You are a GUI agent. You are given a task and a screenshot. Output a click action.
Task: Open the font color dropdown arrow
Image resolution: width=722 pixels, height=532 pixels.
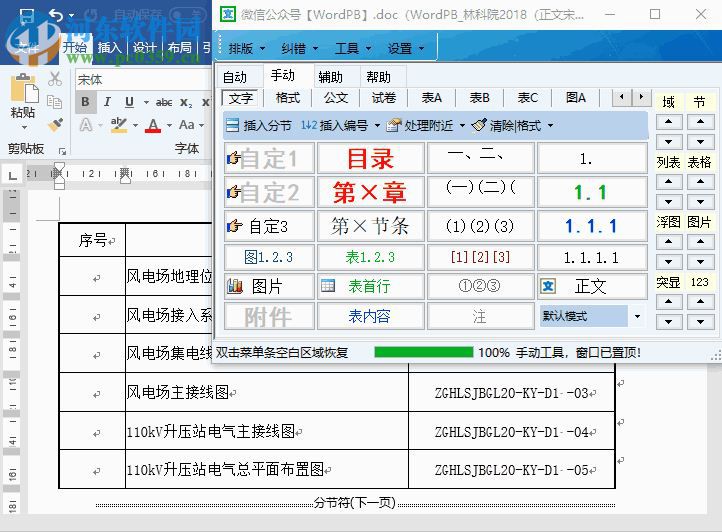point(169,125)
